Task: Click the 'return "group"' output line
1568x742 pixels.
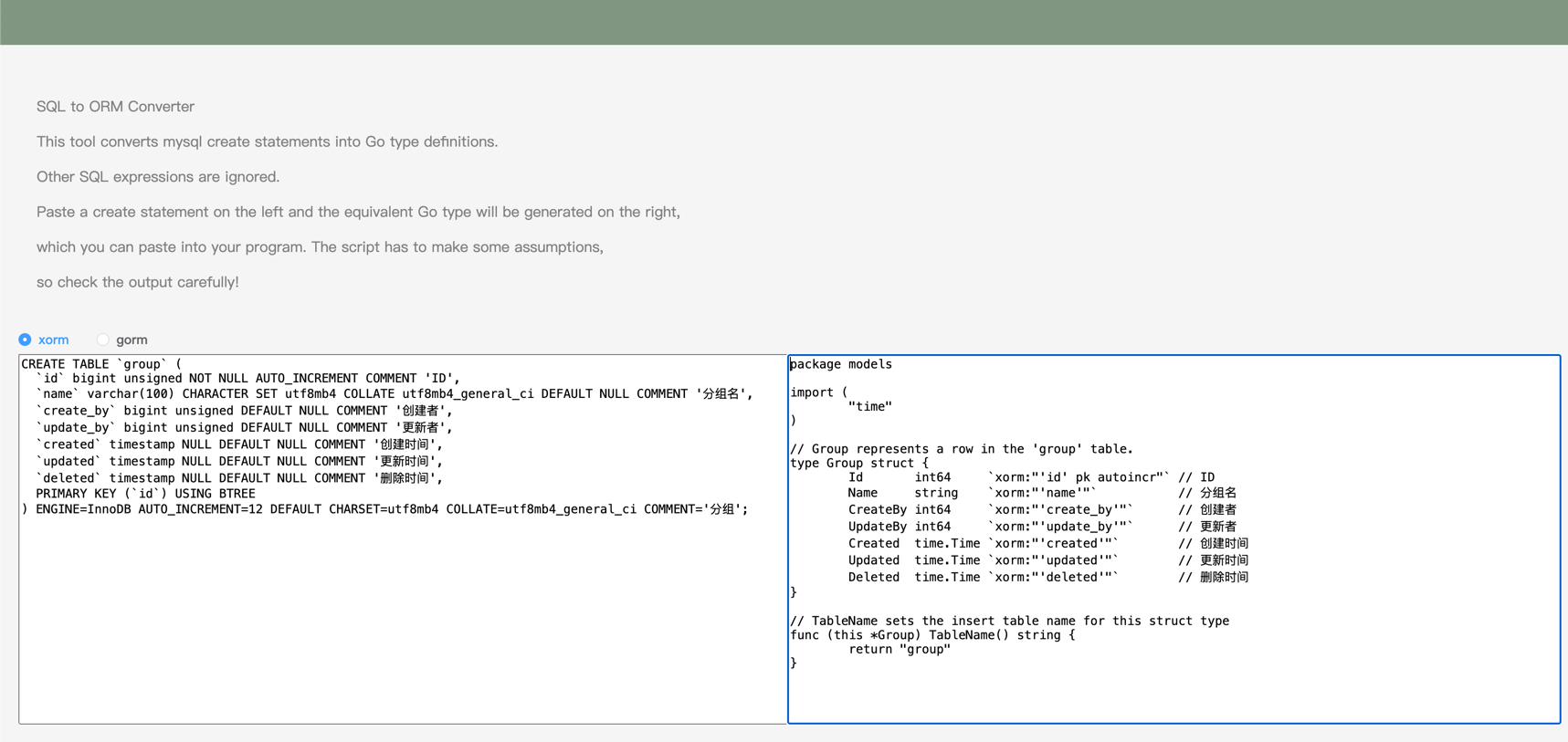Action: pos(900,650)
